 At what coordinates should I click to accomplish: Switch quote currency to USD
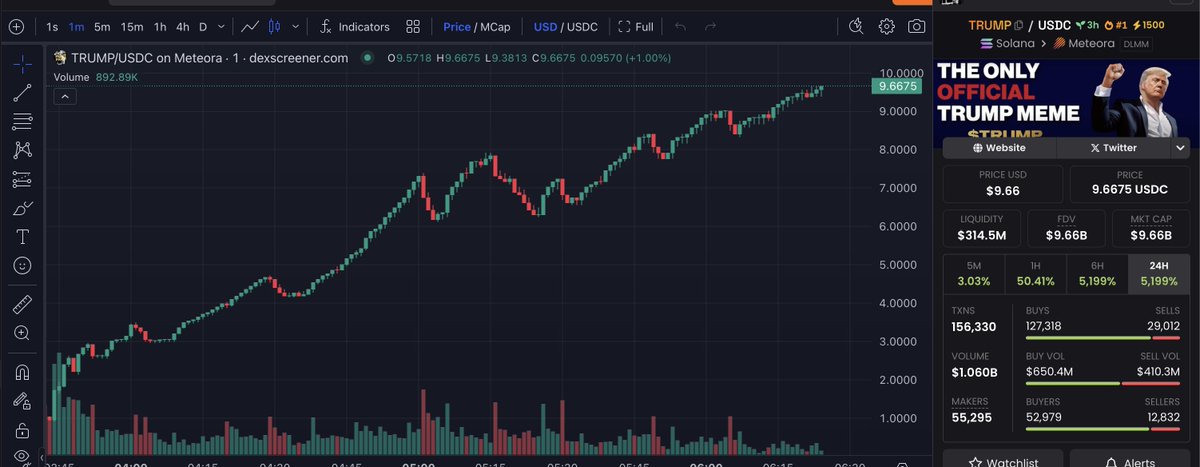click(545, 27)
